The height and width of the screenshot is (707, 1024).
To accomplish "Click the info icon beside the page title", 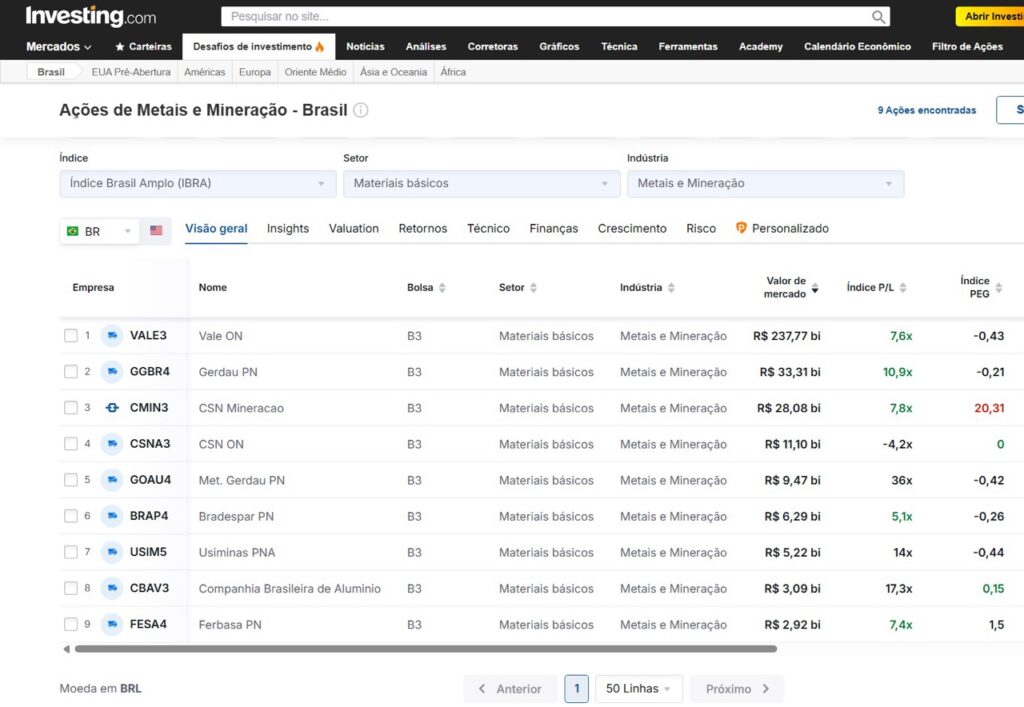I will pos(360,110).
